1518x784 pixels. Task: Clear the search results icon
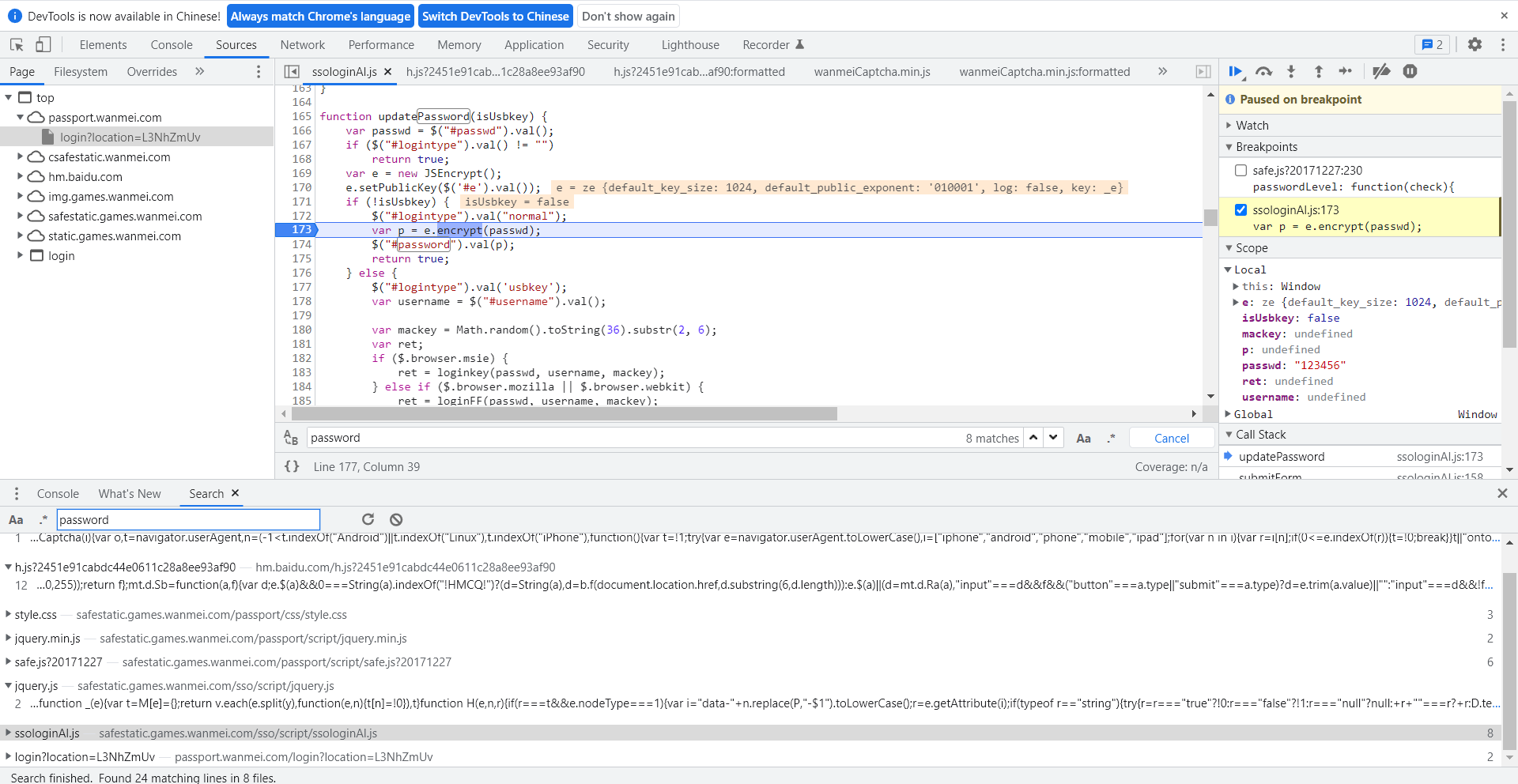[x=396, y=519]
